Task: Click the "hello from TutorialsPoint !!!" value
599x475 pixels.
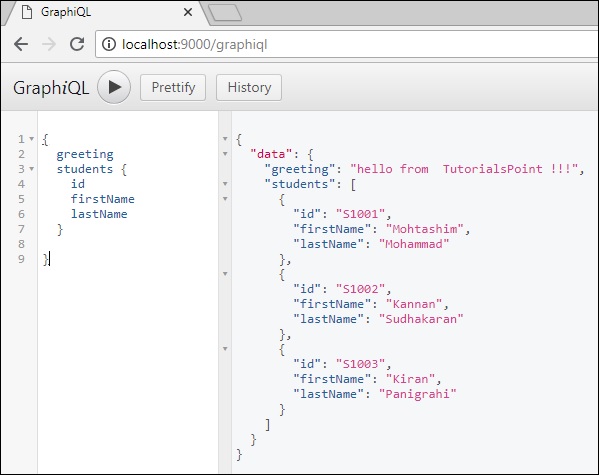Action: (464, 169)
